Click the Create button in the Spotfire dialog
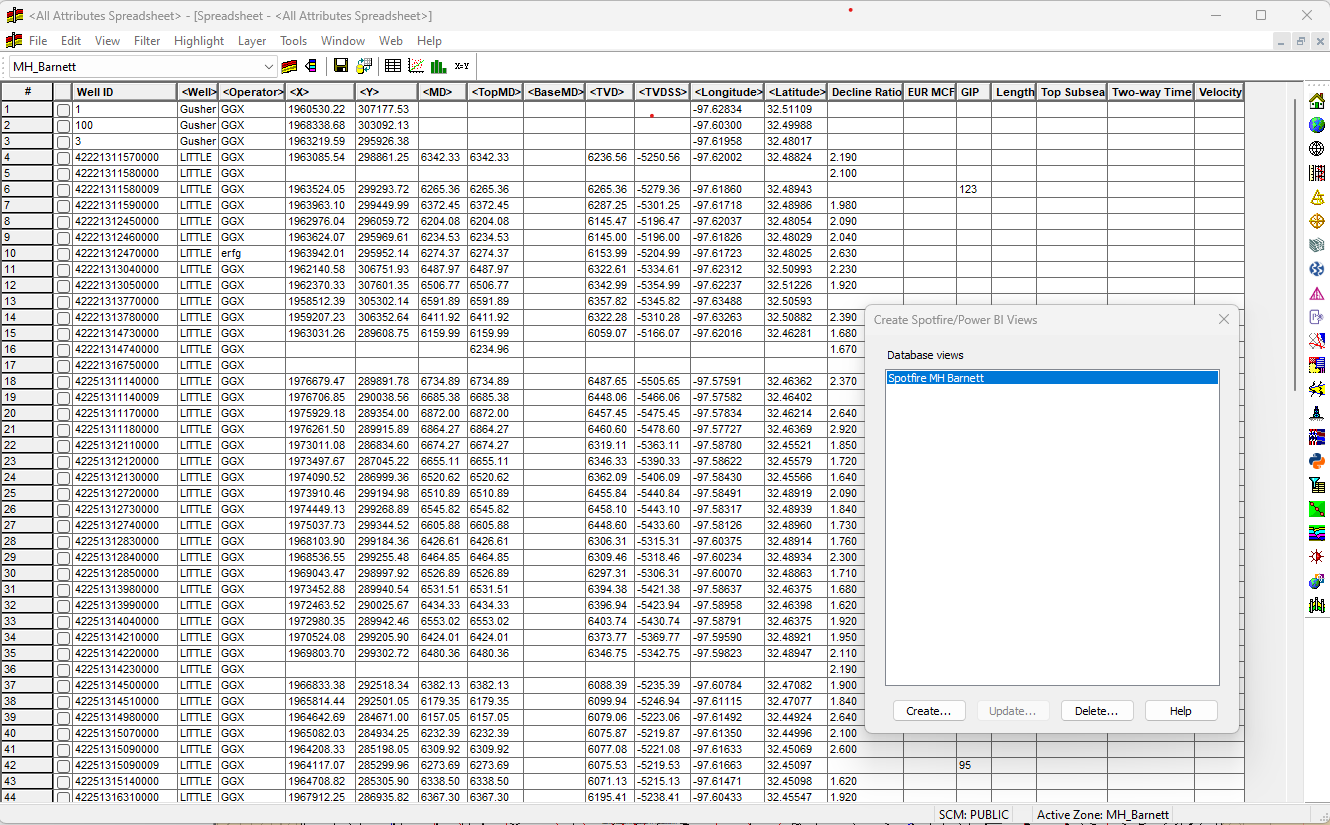Image resolution: width=1330 pixels, height=825 pixels. coord(928,710)
